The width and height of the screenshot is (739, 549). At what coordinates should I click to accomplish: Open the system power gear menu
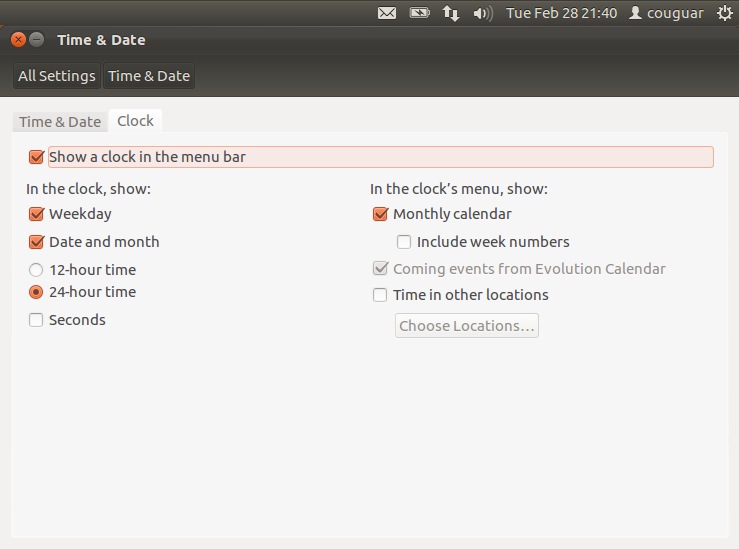[724, 13]
